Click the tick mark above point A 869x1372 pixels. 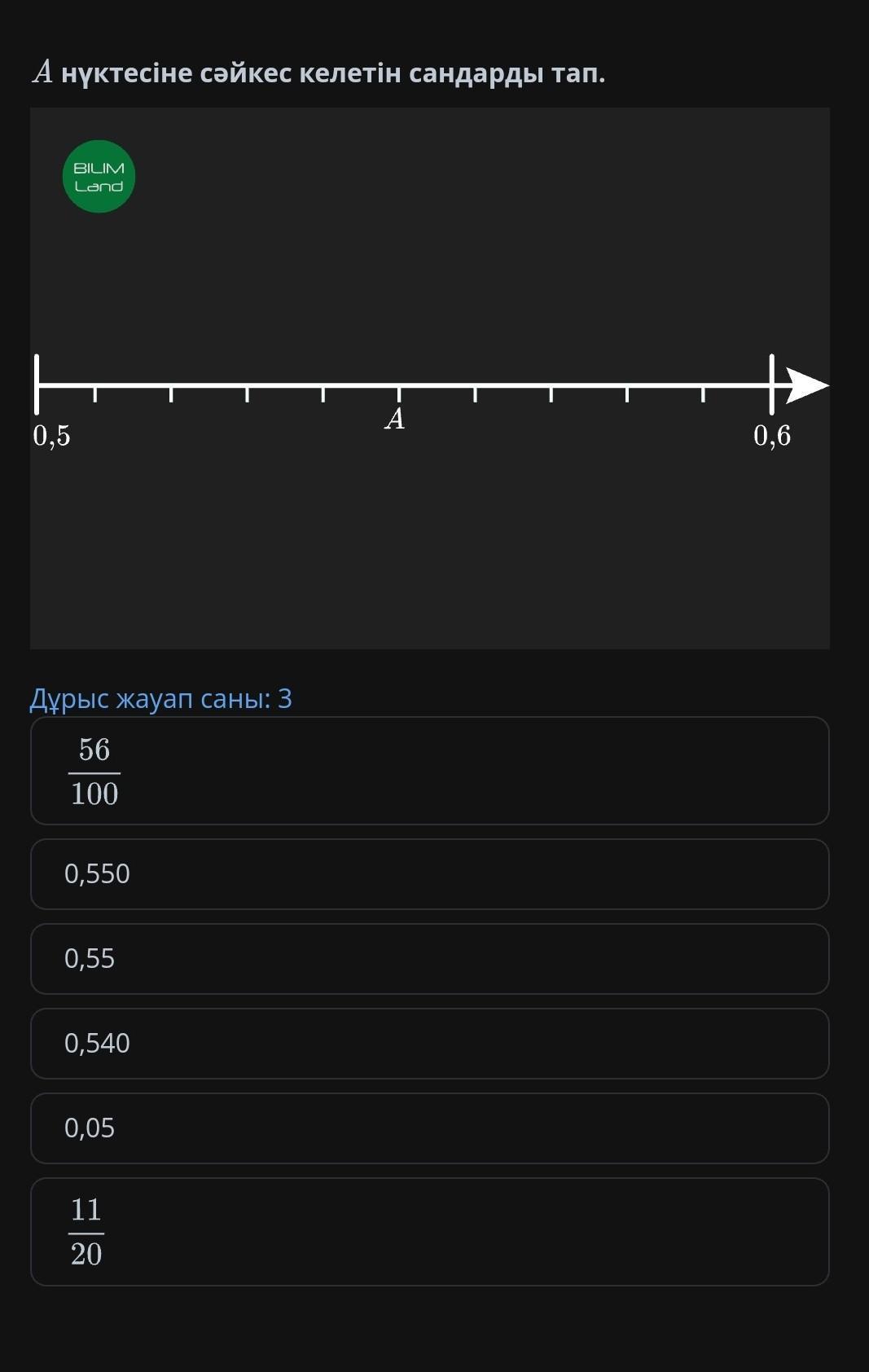click(x=399, y=394)
